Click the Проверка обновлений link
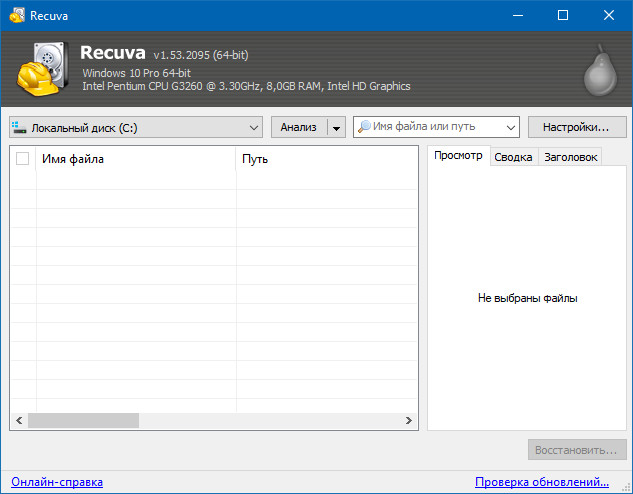 pos(542,482)
